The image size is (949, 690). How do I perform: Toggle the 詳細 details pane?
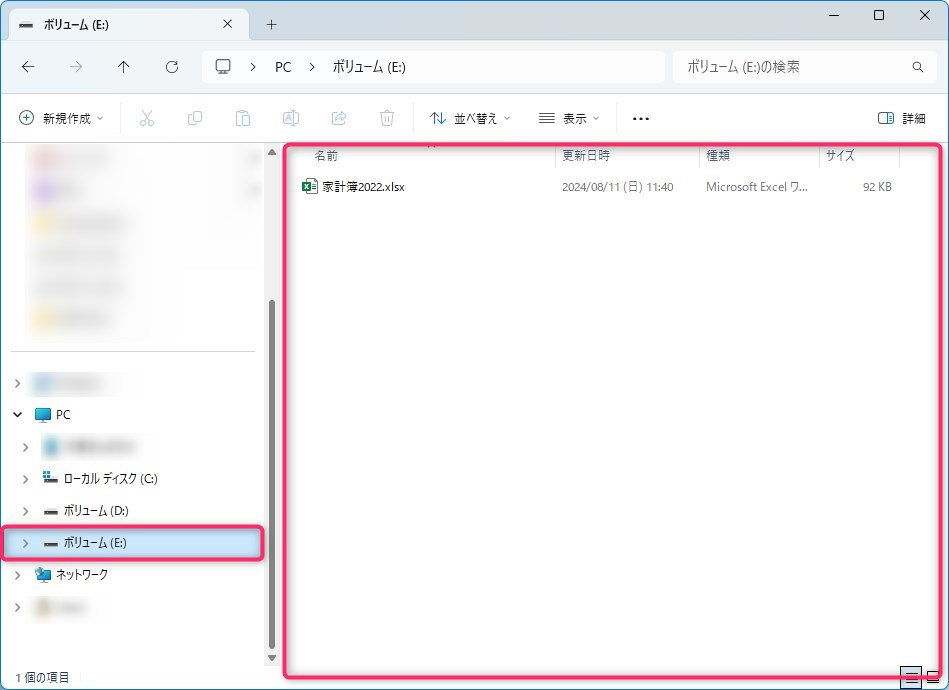pyautogui.click(x=901, y=118)
